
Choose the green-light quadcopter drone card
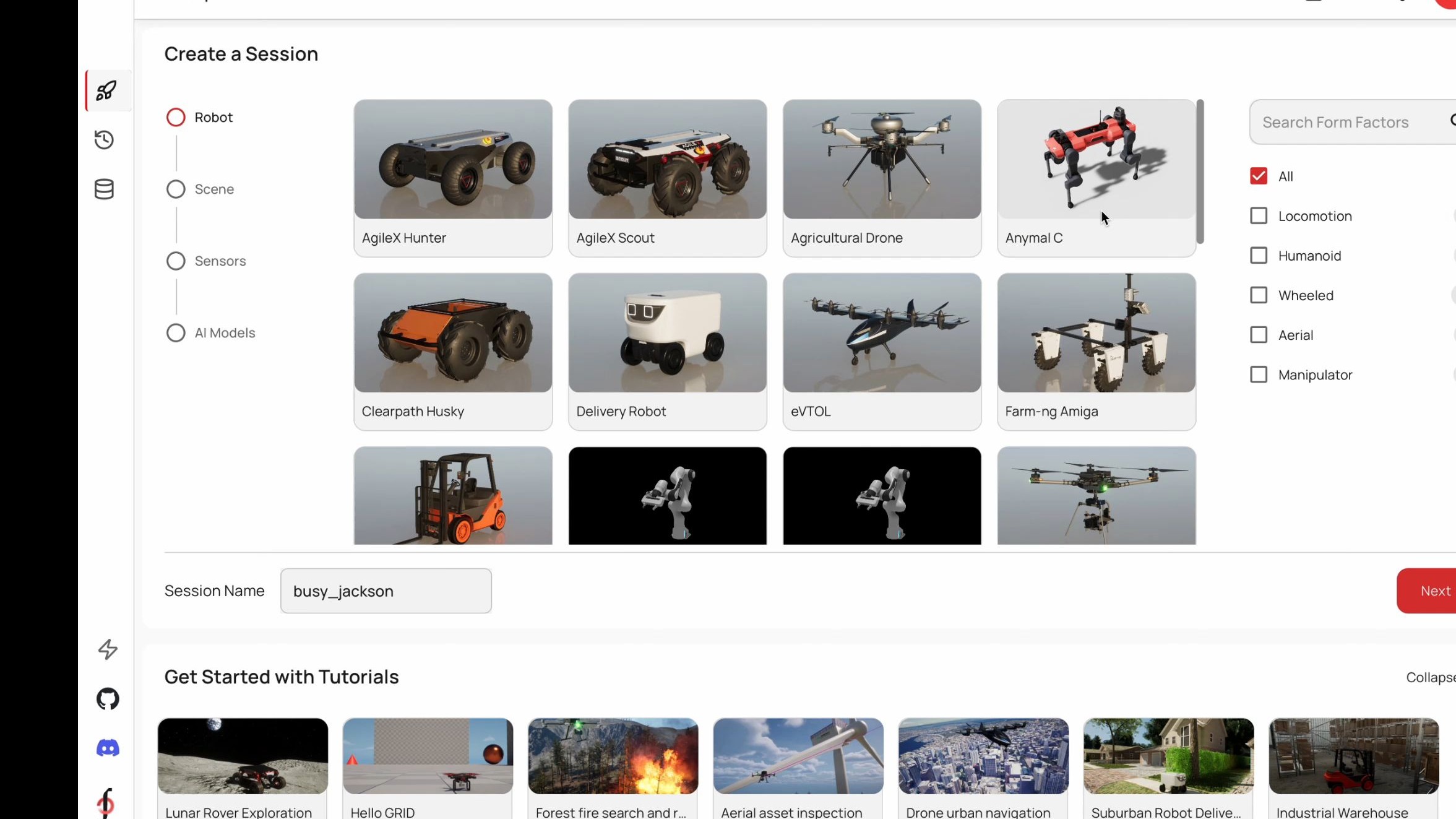pyautogui.click(x=1096, y=496)
